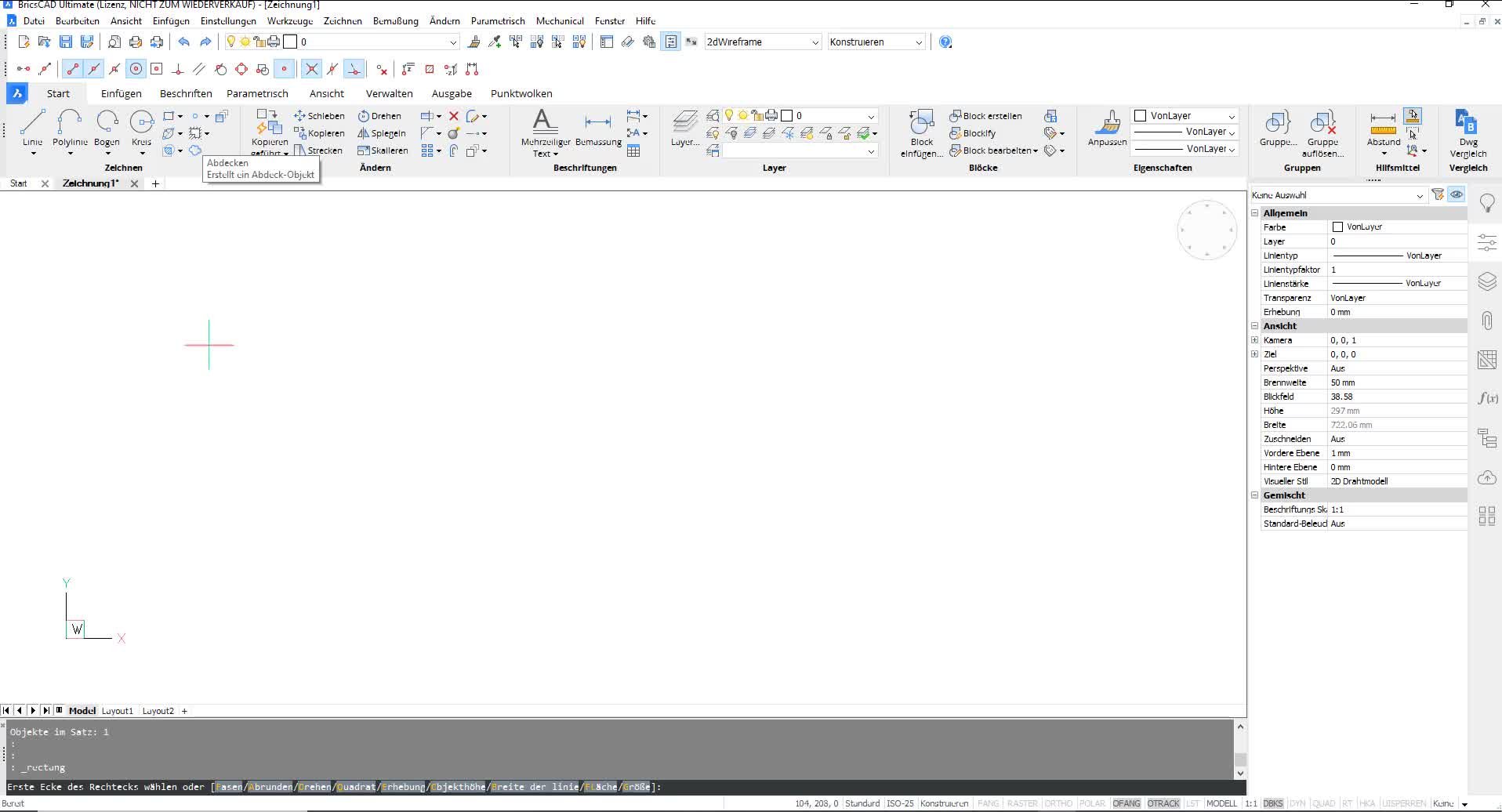Click the Redo arrow icon
Screen dimensions: 1502x812
tap(205, 42)
